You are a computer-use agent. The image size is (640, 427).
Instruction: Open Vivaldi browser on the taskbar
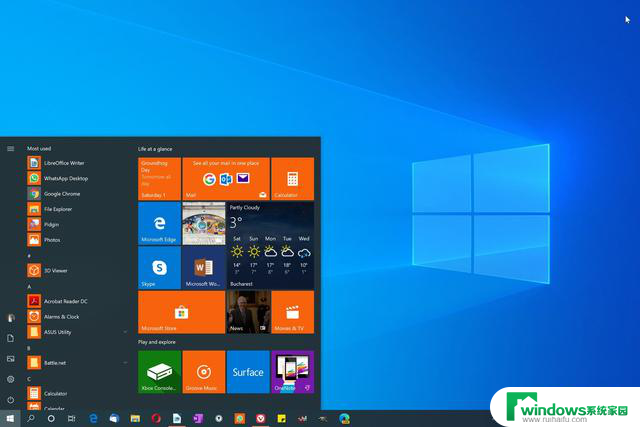tap(260, 418)
